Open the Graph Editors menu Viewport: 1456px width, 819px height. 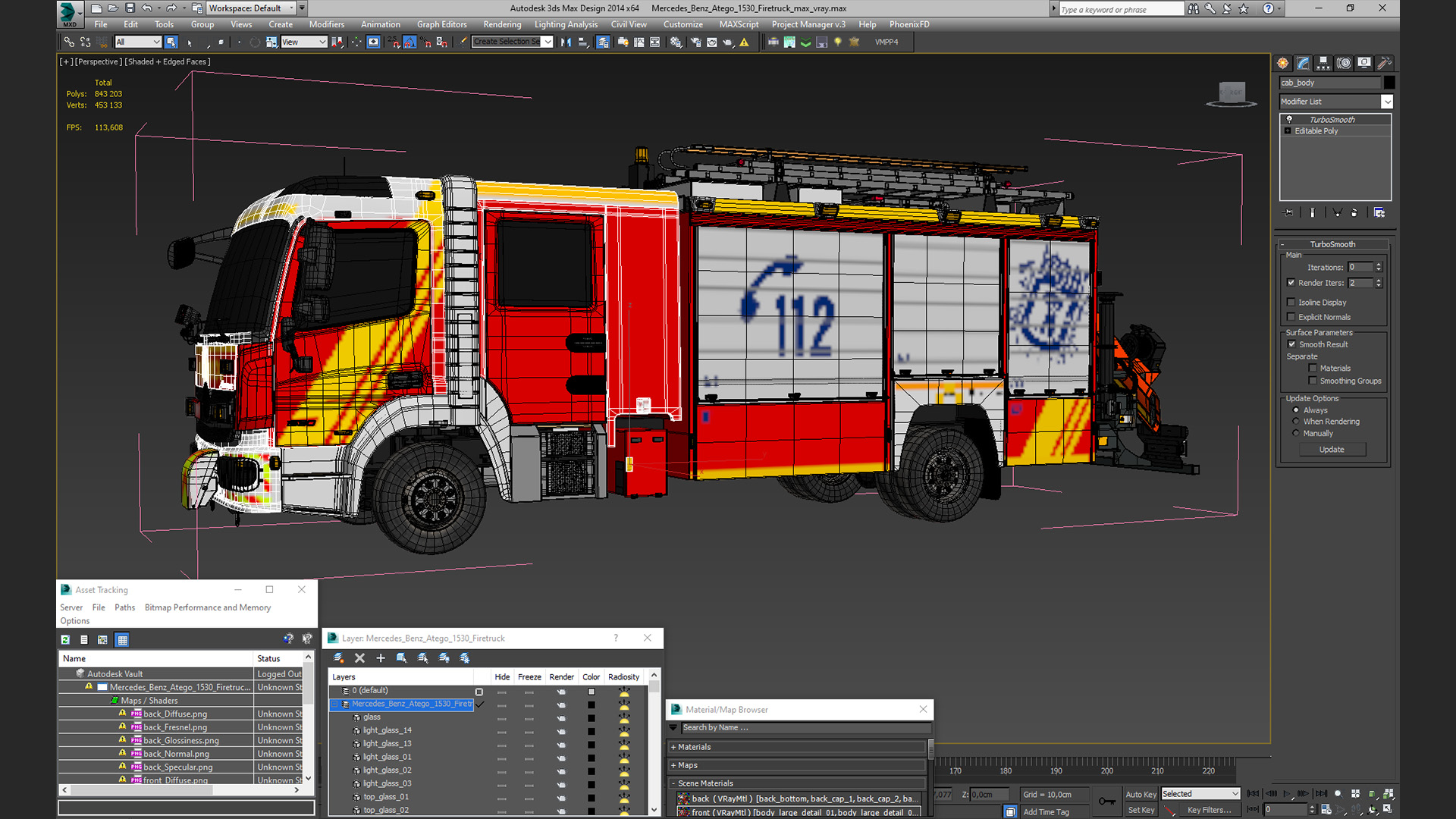click(442, 24)
